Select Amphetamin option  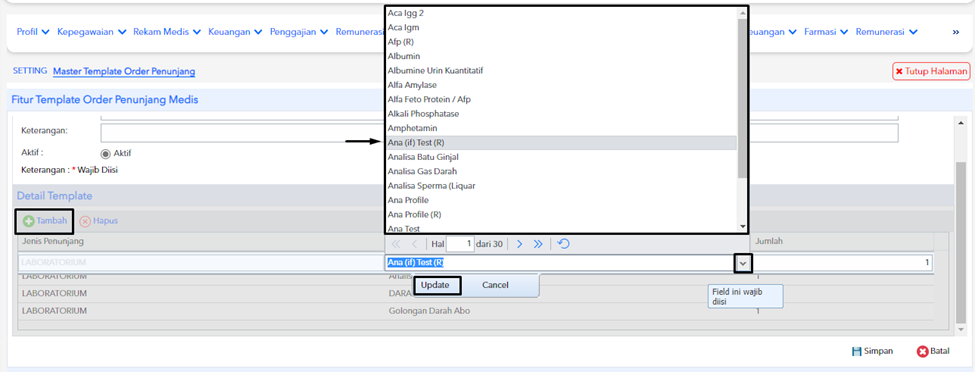[x=561, y=128]
